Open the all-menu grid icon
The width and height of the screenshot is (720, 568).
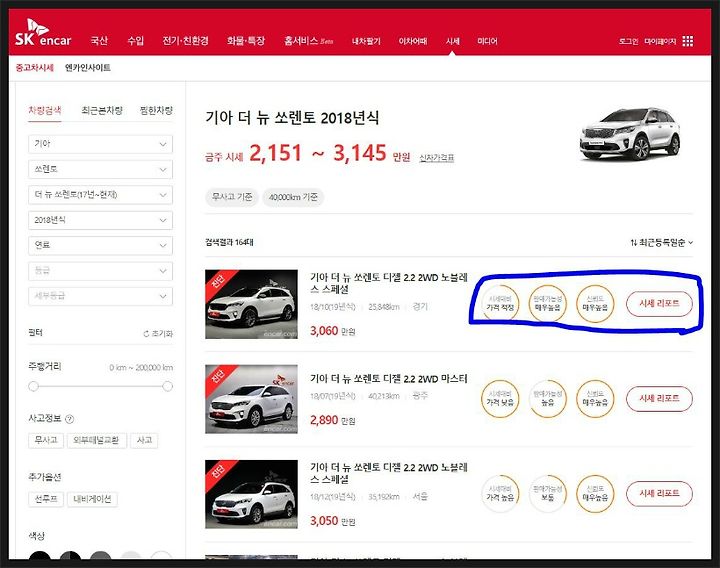click(x=687, y=41)
